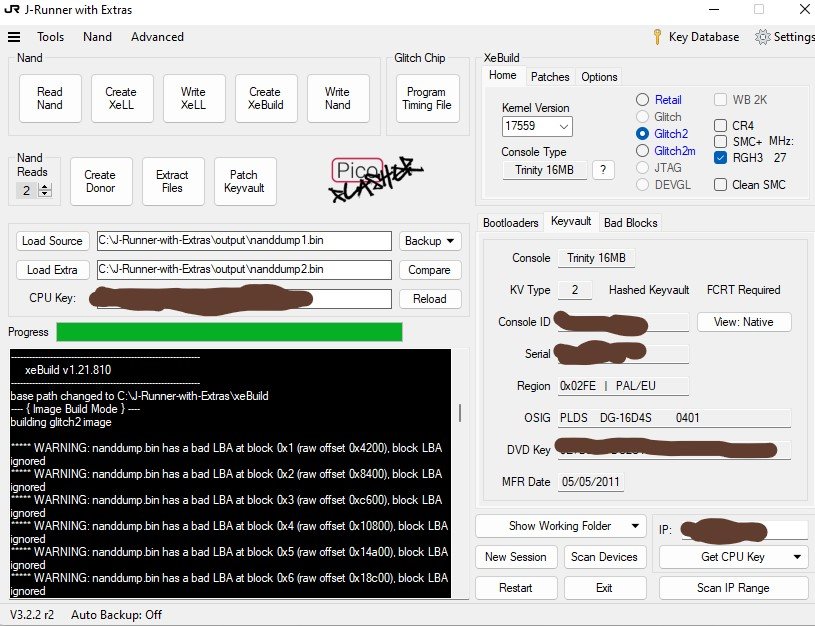The height and width of the screenshot is (626, 815).
Task: Enable the CR4 checkbox
Action: pyautogui.click(x=720, y=126)
